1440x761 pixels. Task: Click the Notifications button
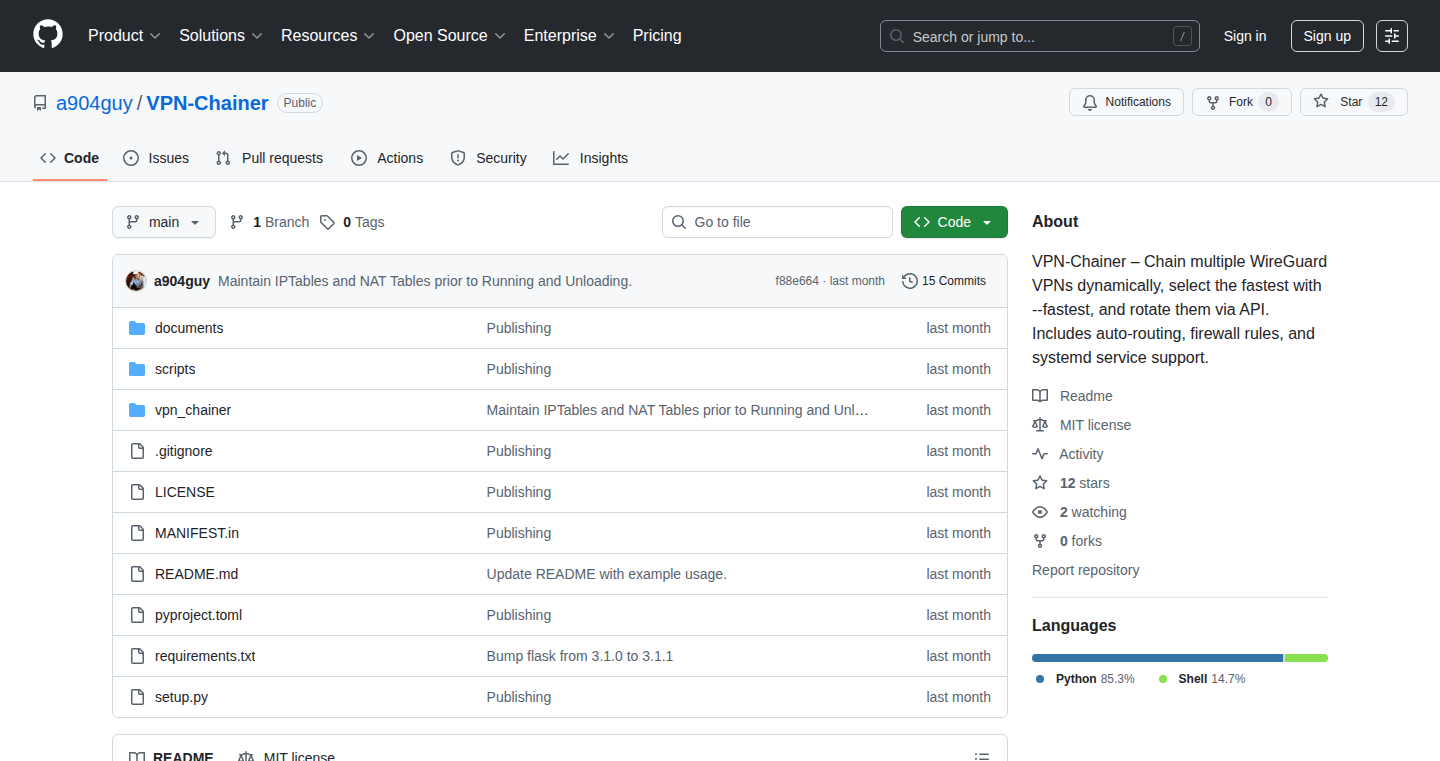[x=1127, y=102]
